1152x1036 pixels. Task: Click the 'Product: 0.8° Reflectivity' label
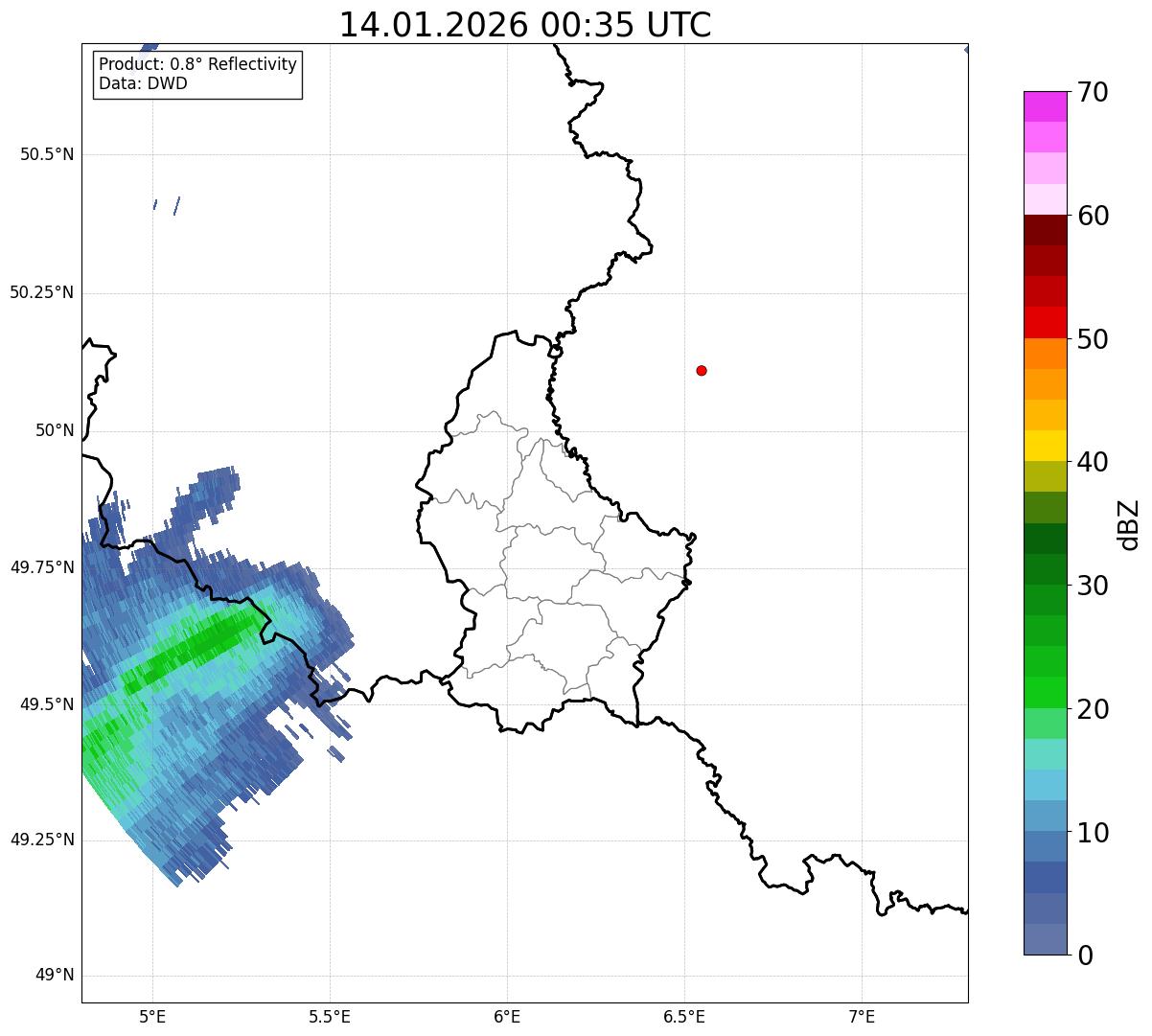pyautogui.click(x=198, y=64)
